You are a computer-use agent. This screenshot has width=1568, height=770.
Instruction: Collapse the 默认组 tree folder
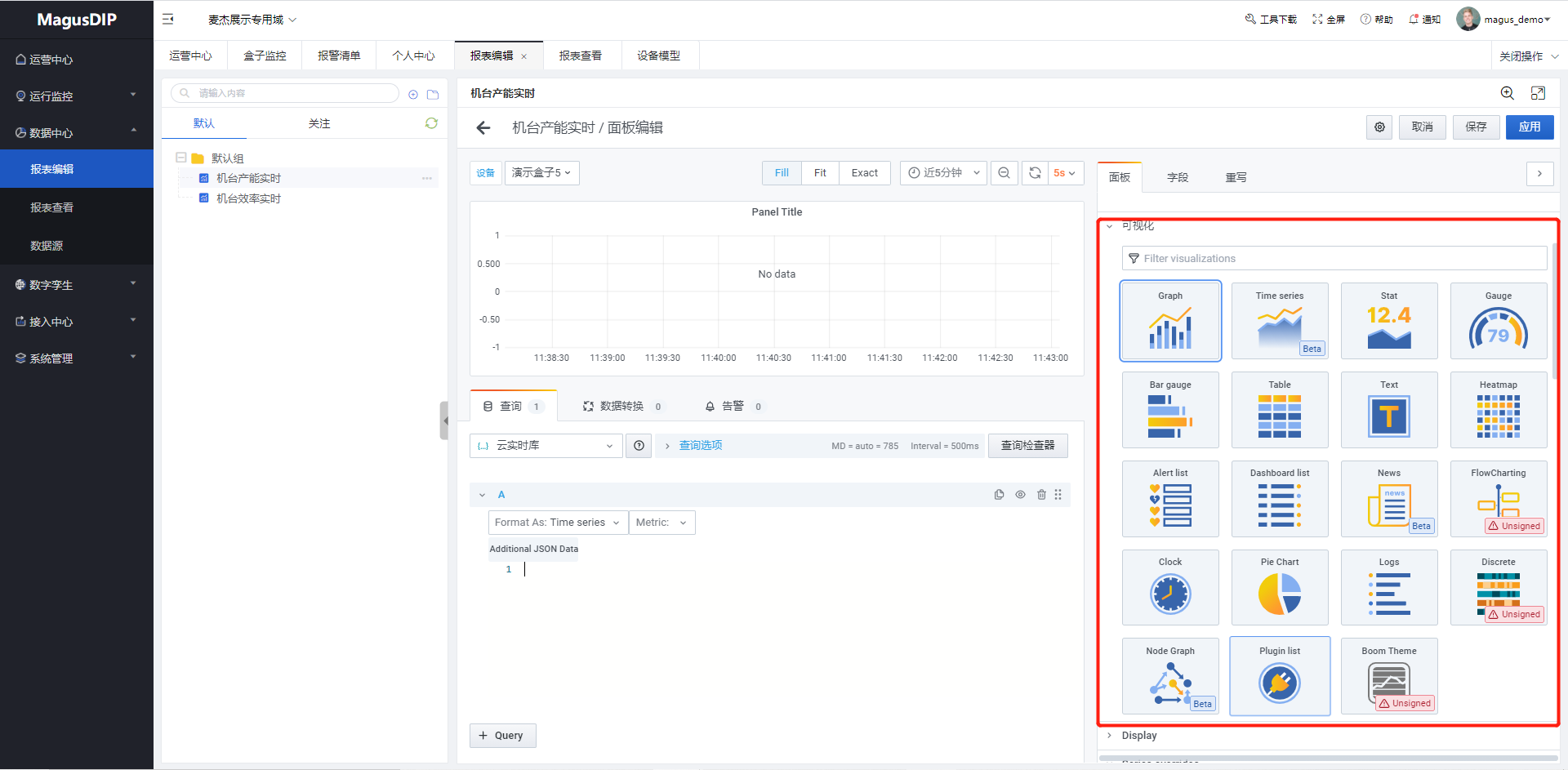pos(181,158)
